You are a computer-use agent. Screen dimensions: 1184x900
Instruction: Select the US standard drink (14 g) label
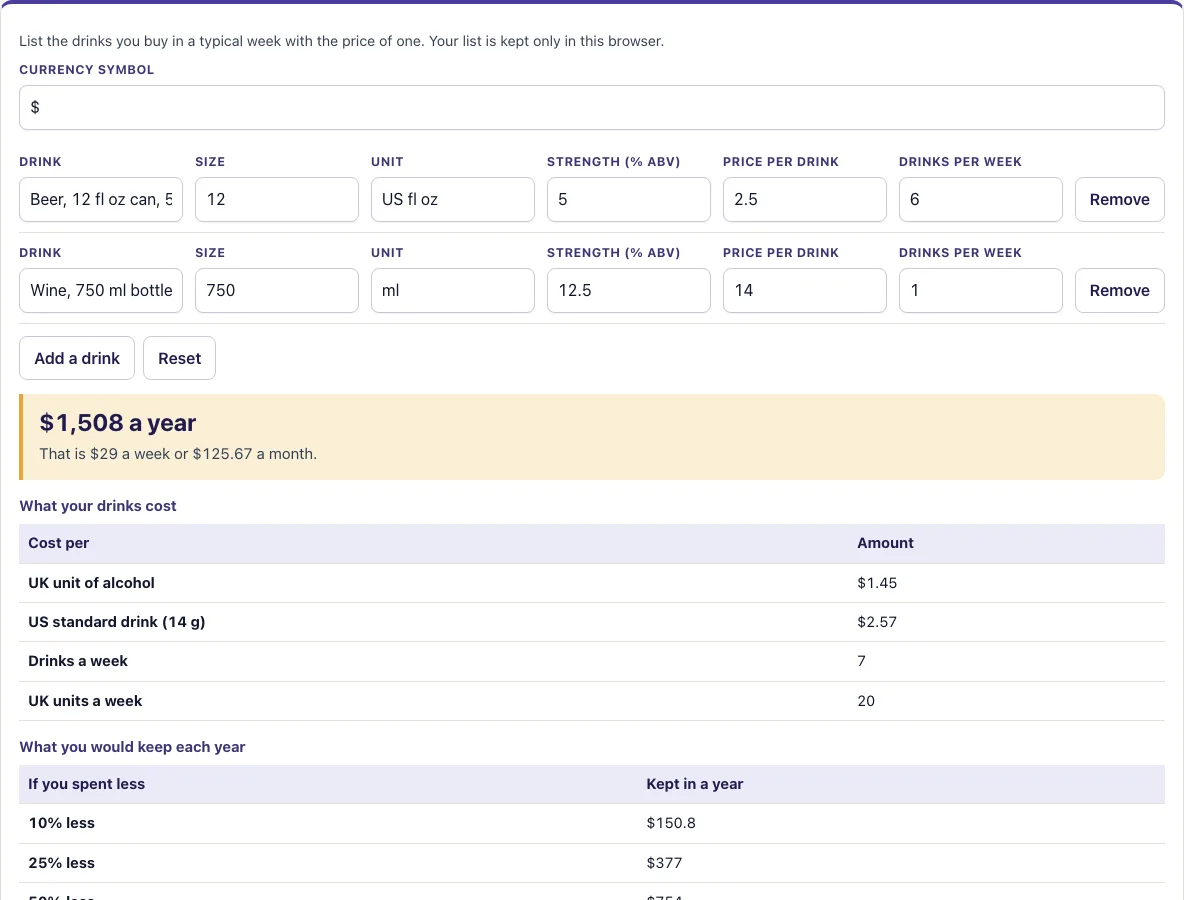[116, 622]
